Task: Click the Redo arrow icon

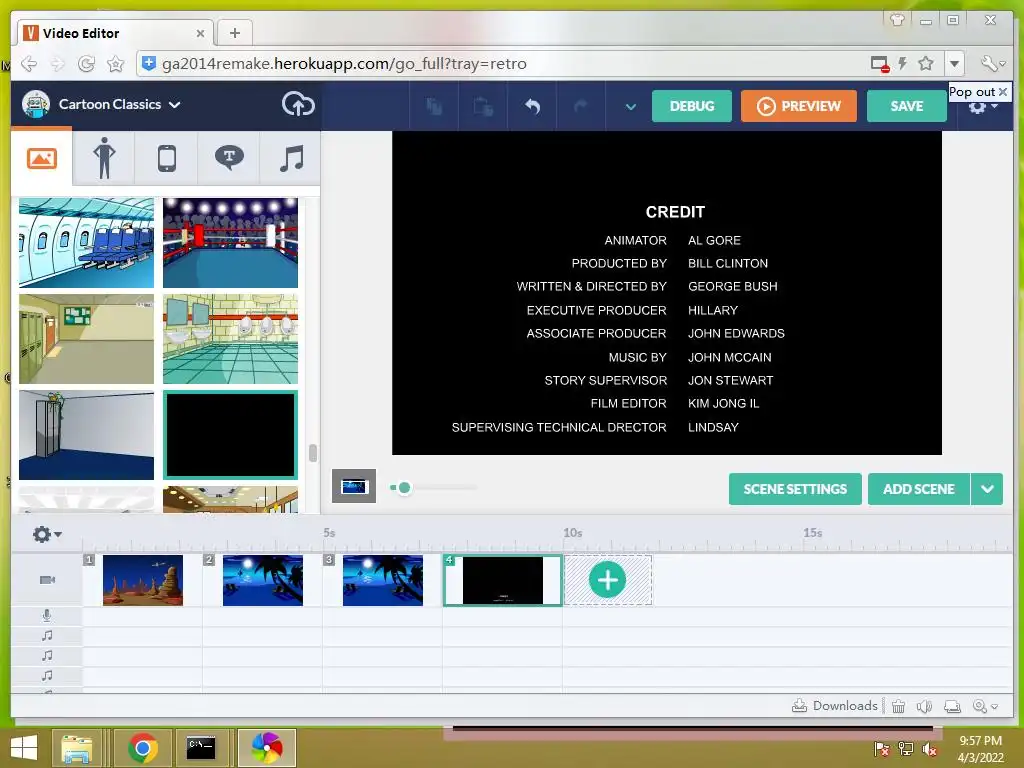Action: click(581, 106)
